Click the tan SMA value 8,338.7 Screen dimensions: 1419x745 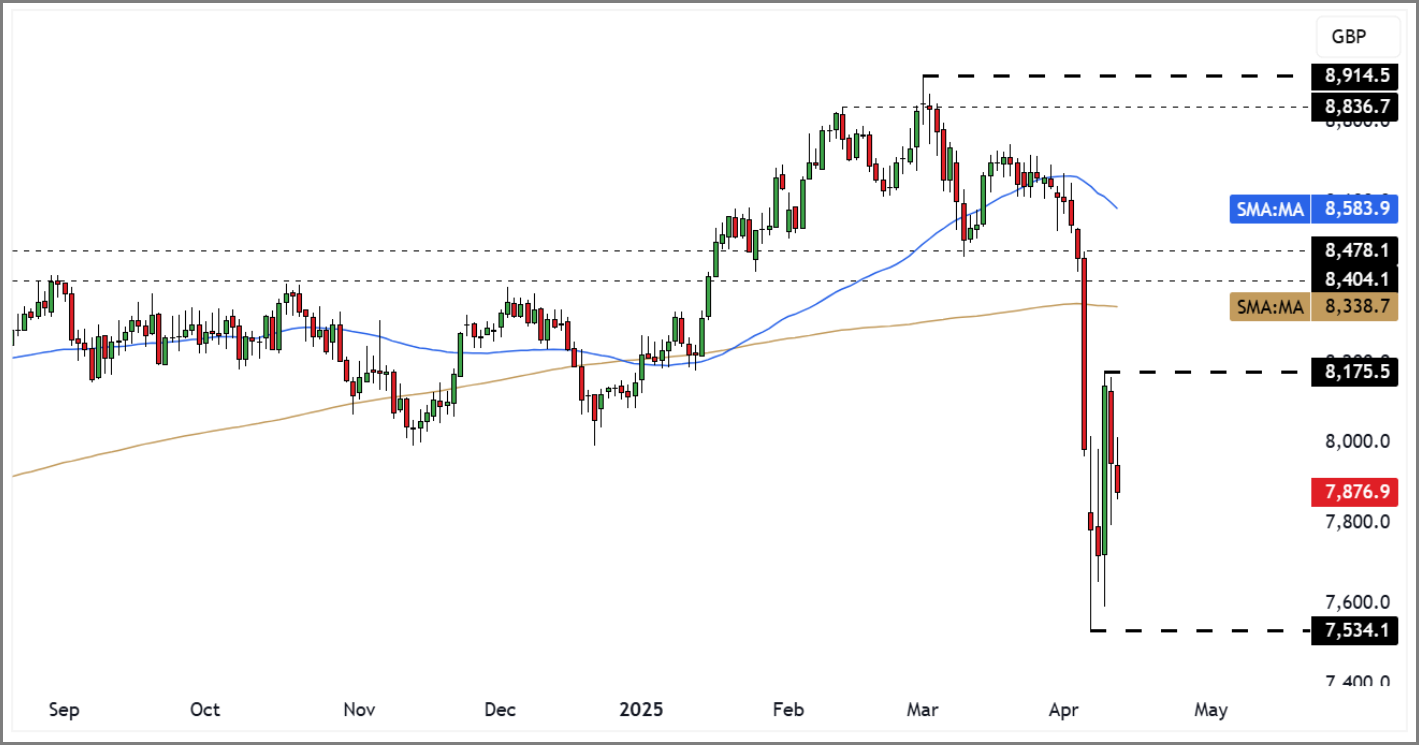coord(1356,308)
